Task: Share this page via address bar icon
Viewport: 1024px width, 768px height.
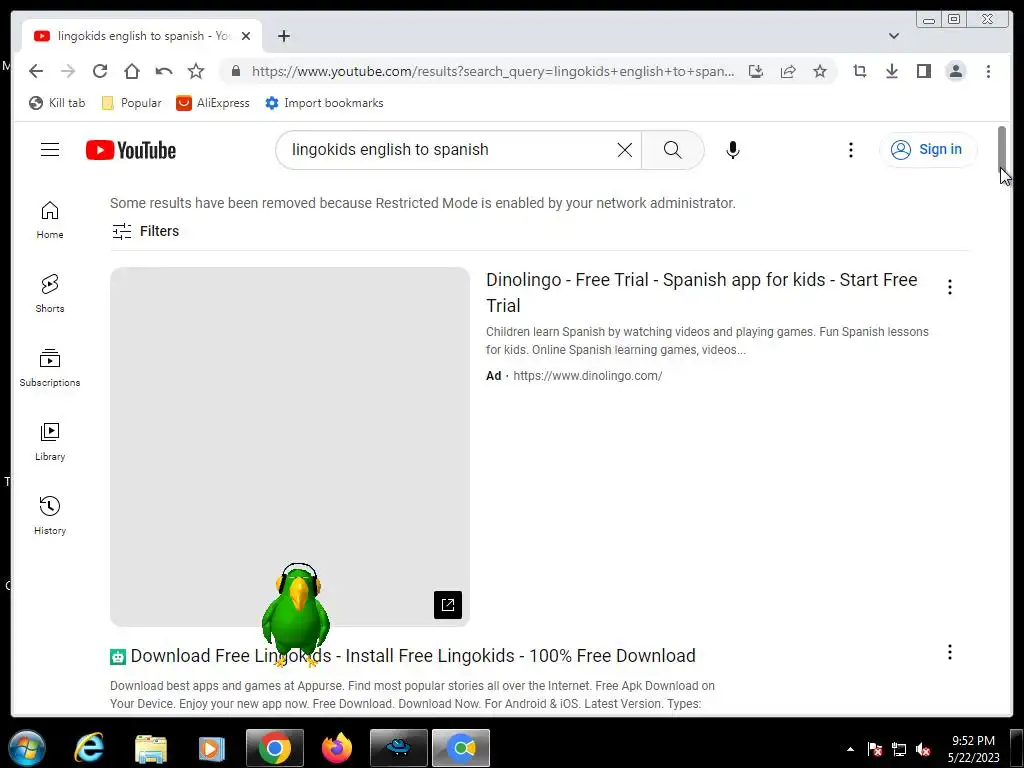Action: click(x=788, y=71)
